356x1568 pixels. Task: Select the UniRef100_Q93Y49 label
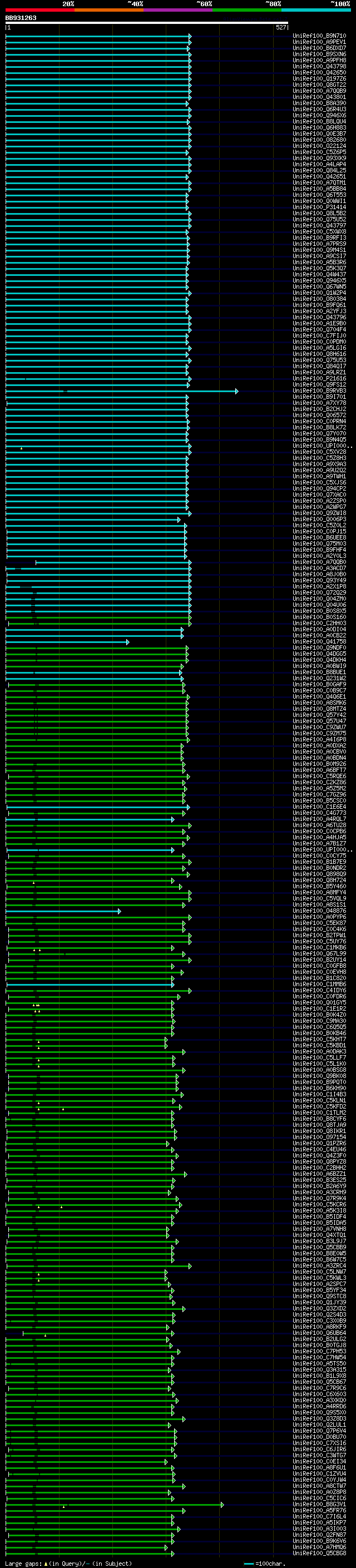coord(319,581)
